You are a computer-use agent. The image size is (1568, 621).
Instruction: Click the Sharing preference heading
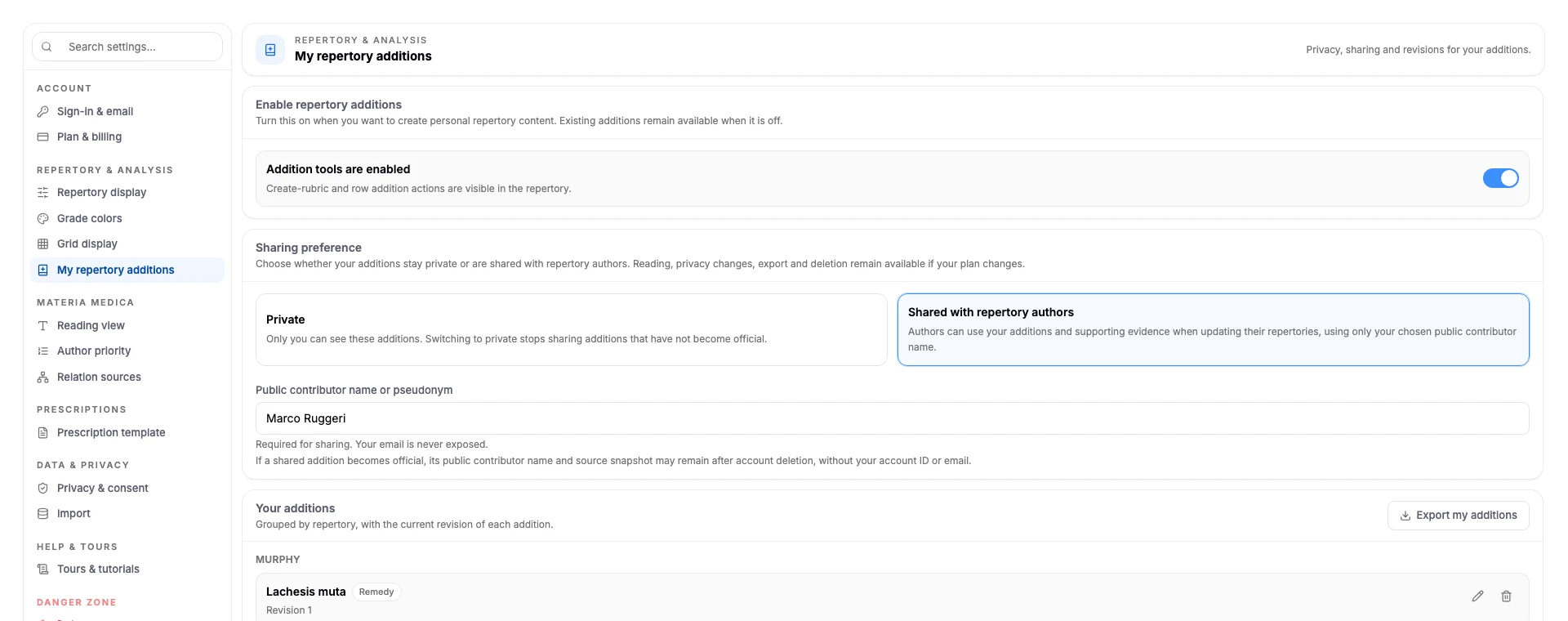[x=309, y=248]
